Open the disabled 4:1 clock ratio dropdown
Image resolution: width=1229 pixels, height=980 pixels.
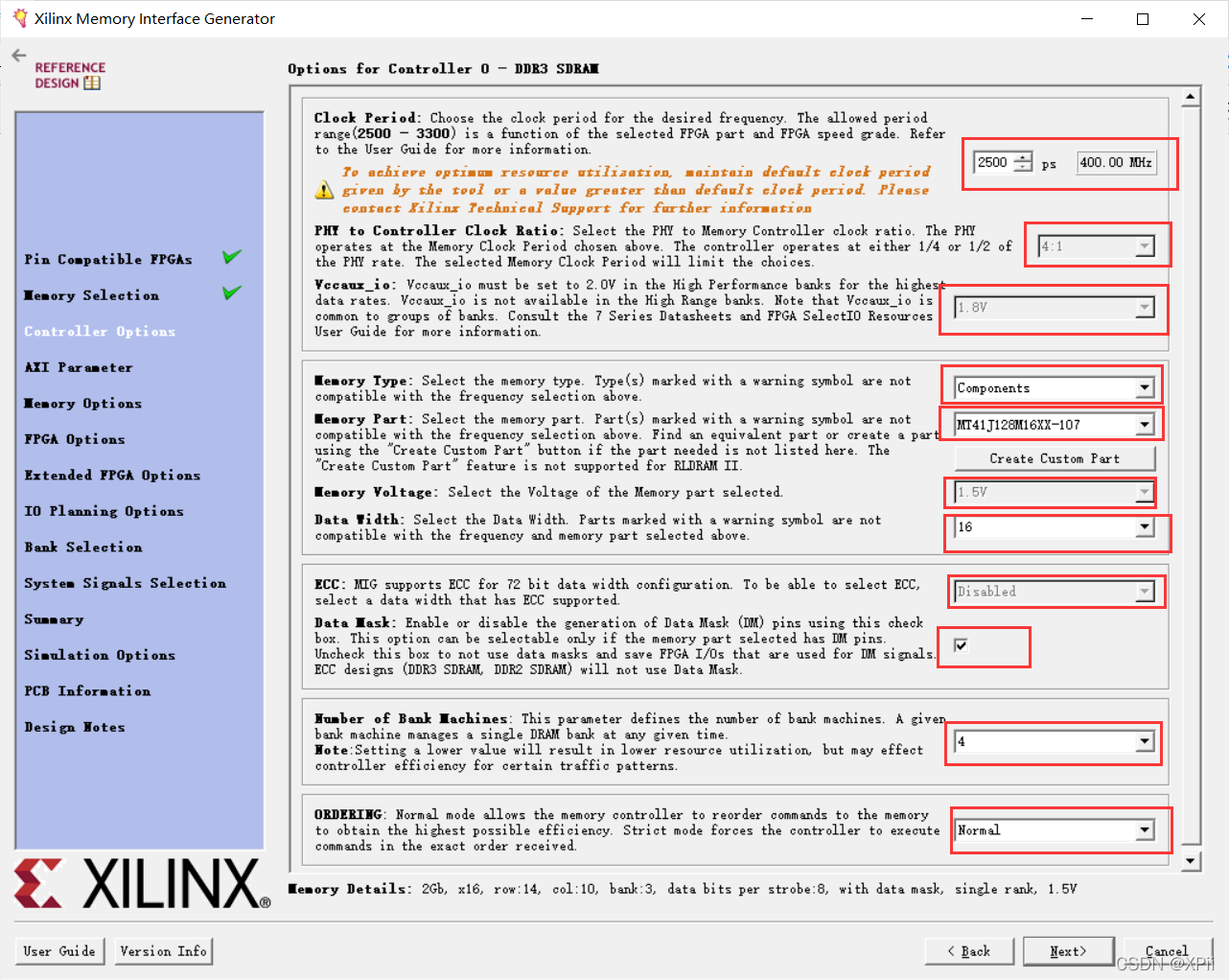pos(1097,246)
